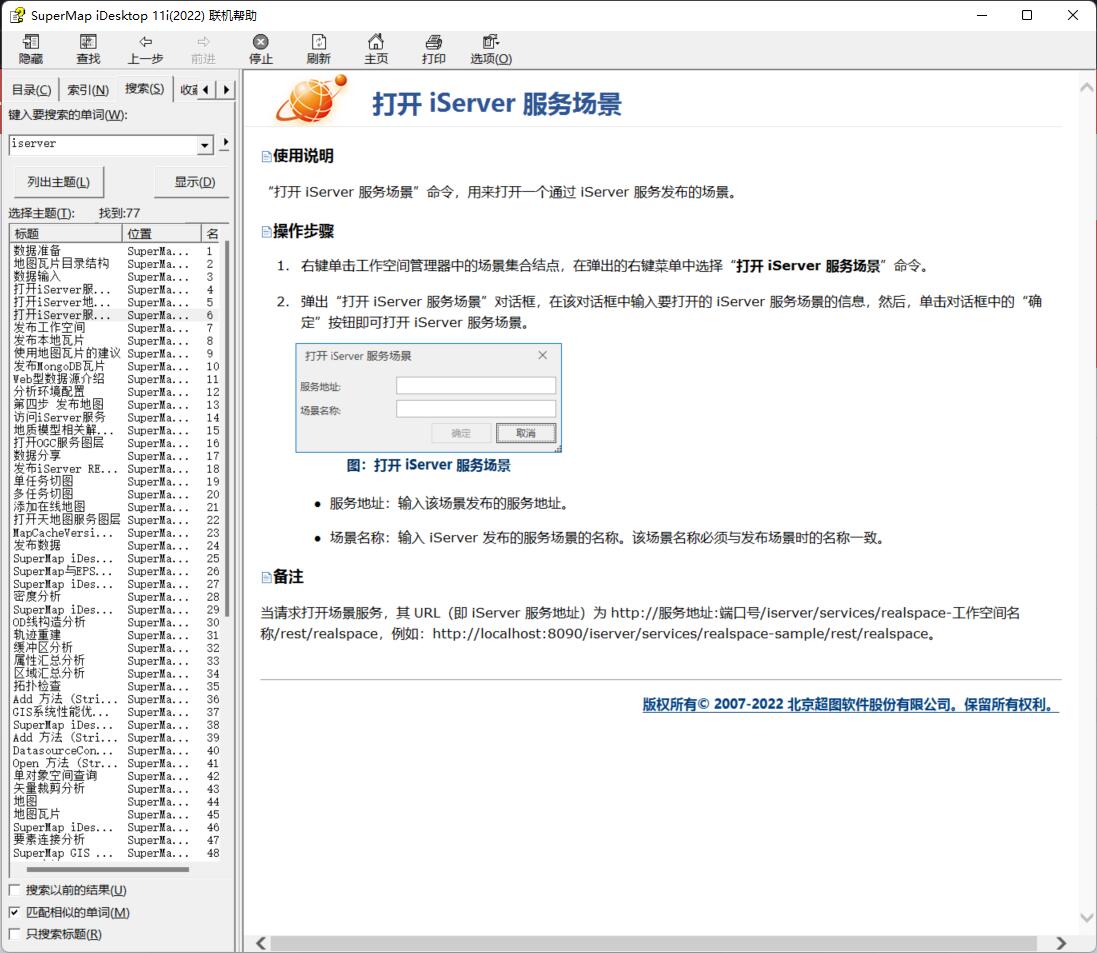Refresh the page with the 刷新 icon

[318, 49]
